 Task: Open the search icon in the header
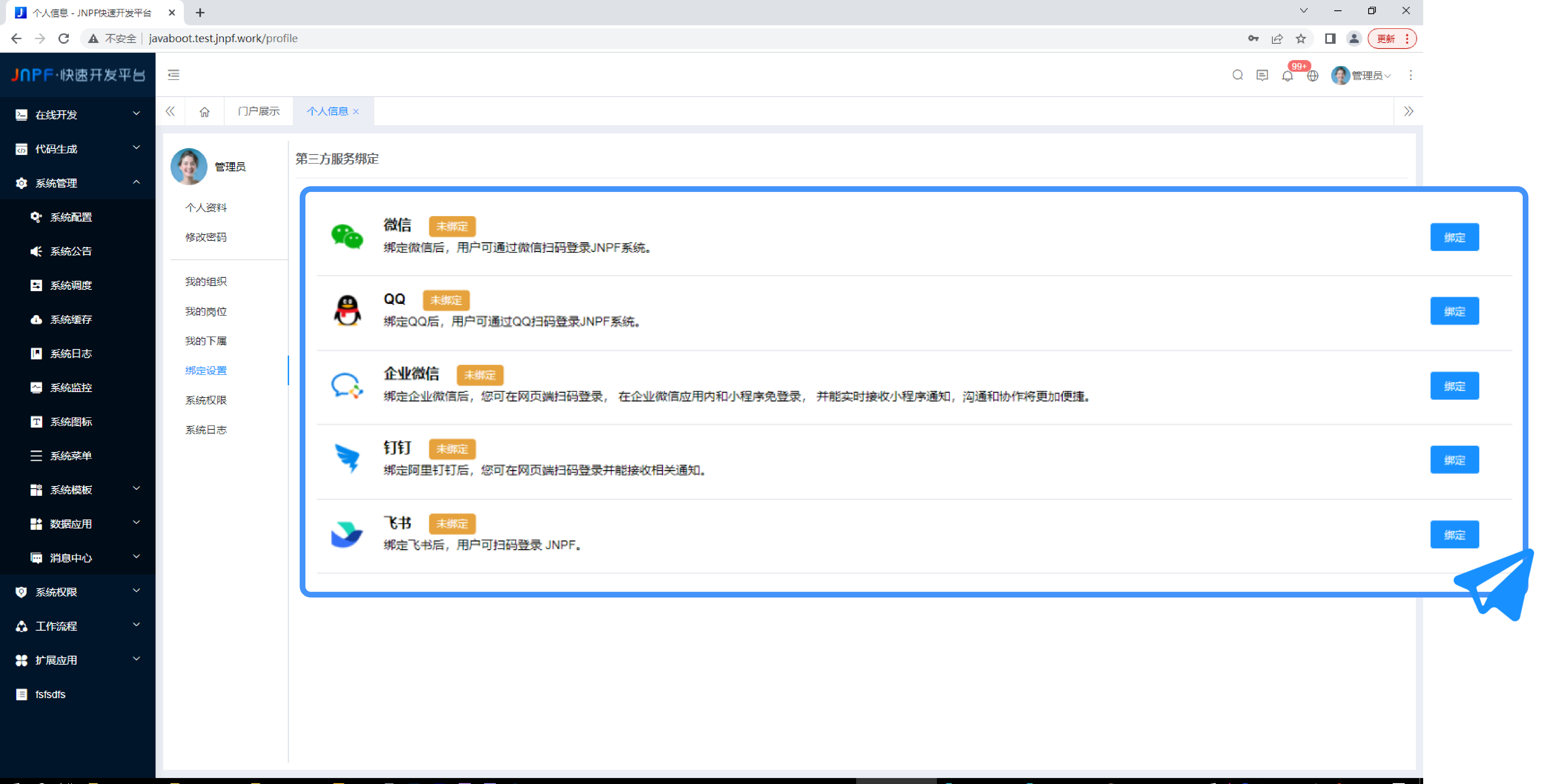1237,75
